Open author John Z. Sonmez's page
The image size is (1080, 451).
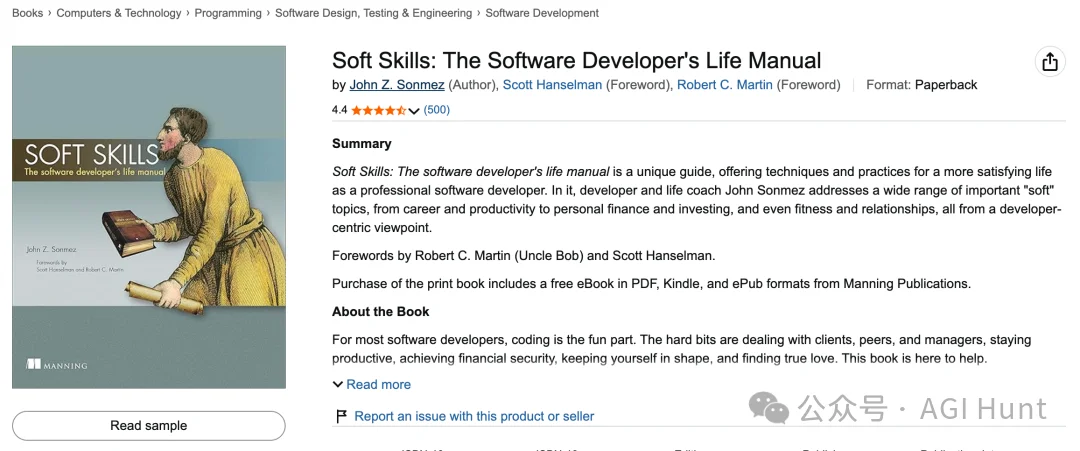(397, 85)
